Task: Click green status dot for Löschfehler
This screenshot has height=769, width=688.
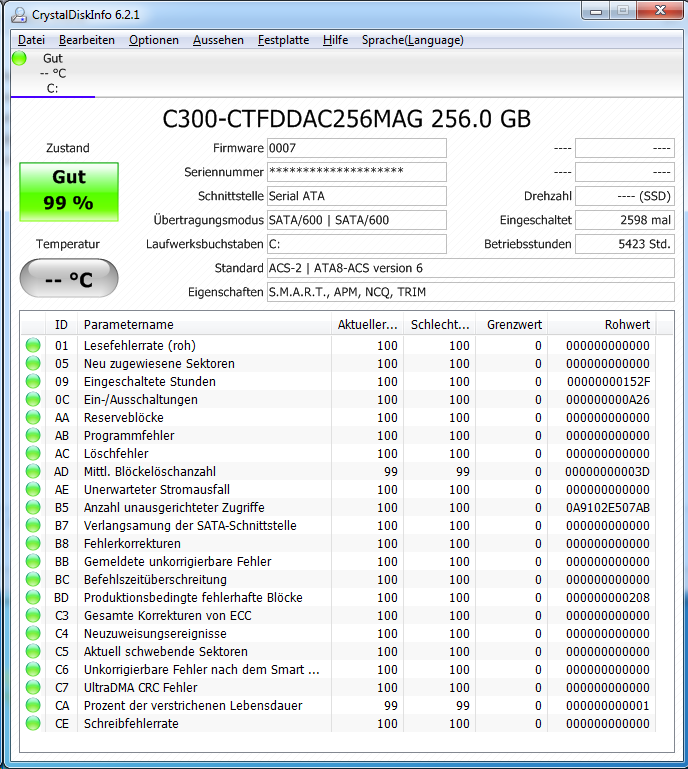Action: point(33,453)
